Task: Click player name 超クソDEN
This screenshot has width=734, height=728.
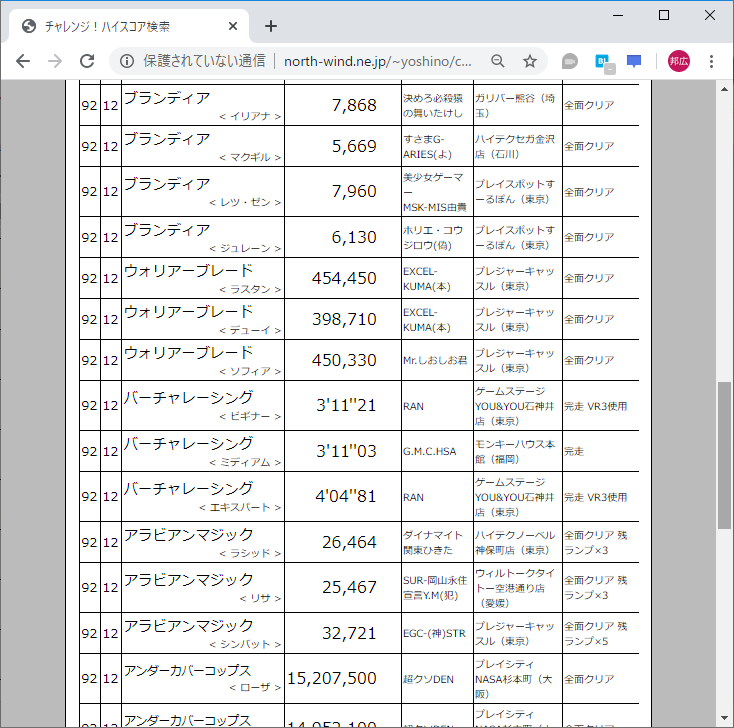Action: pyautogui.click(x=428, y=679)
